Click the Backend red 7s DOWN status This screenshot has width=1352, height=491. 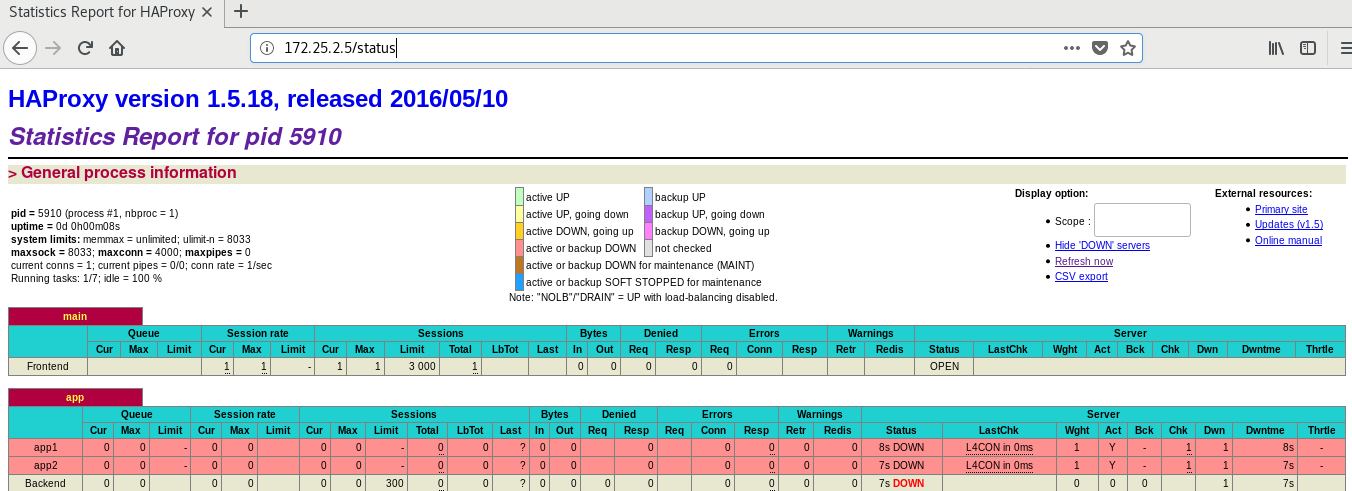[901, 483]
